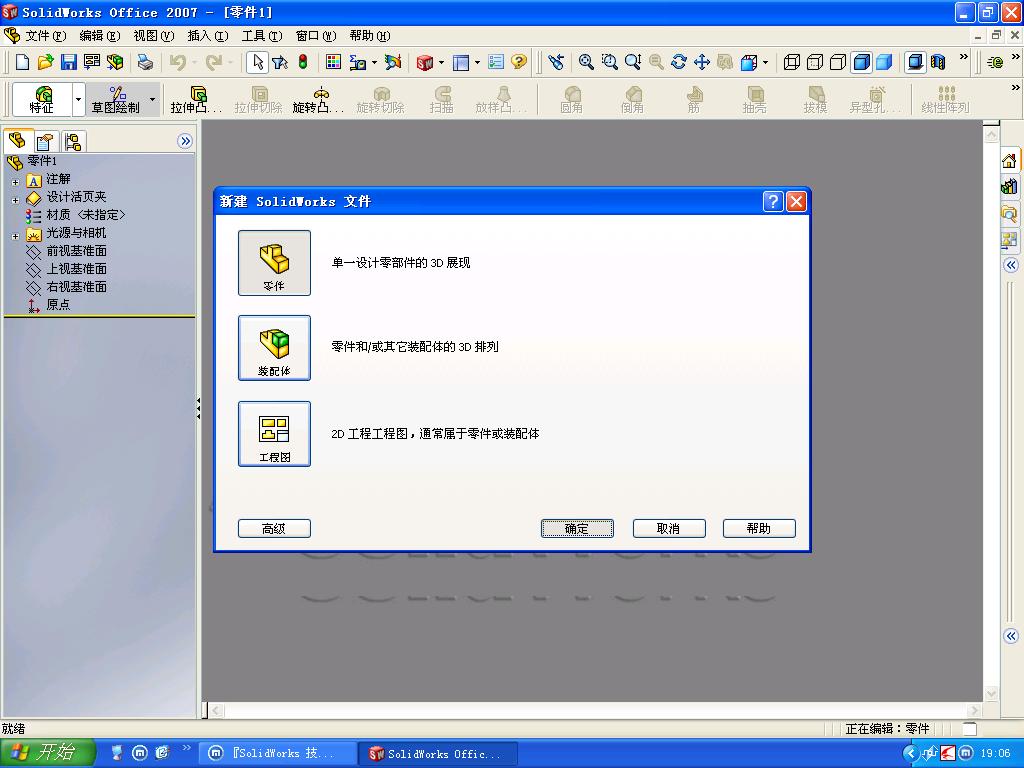The image size is (1024, 768).
Task: Open the dropdown arrow beside 草图绘制
Action: pyautogui.click(x=153, y=100)
